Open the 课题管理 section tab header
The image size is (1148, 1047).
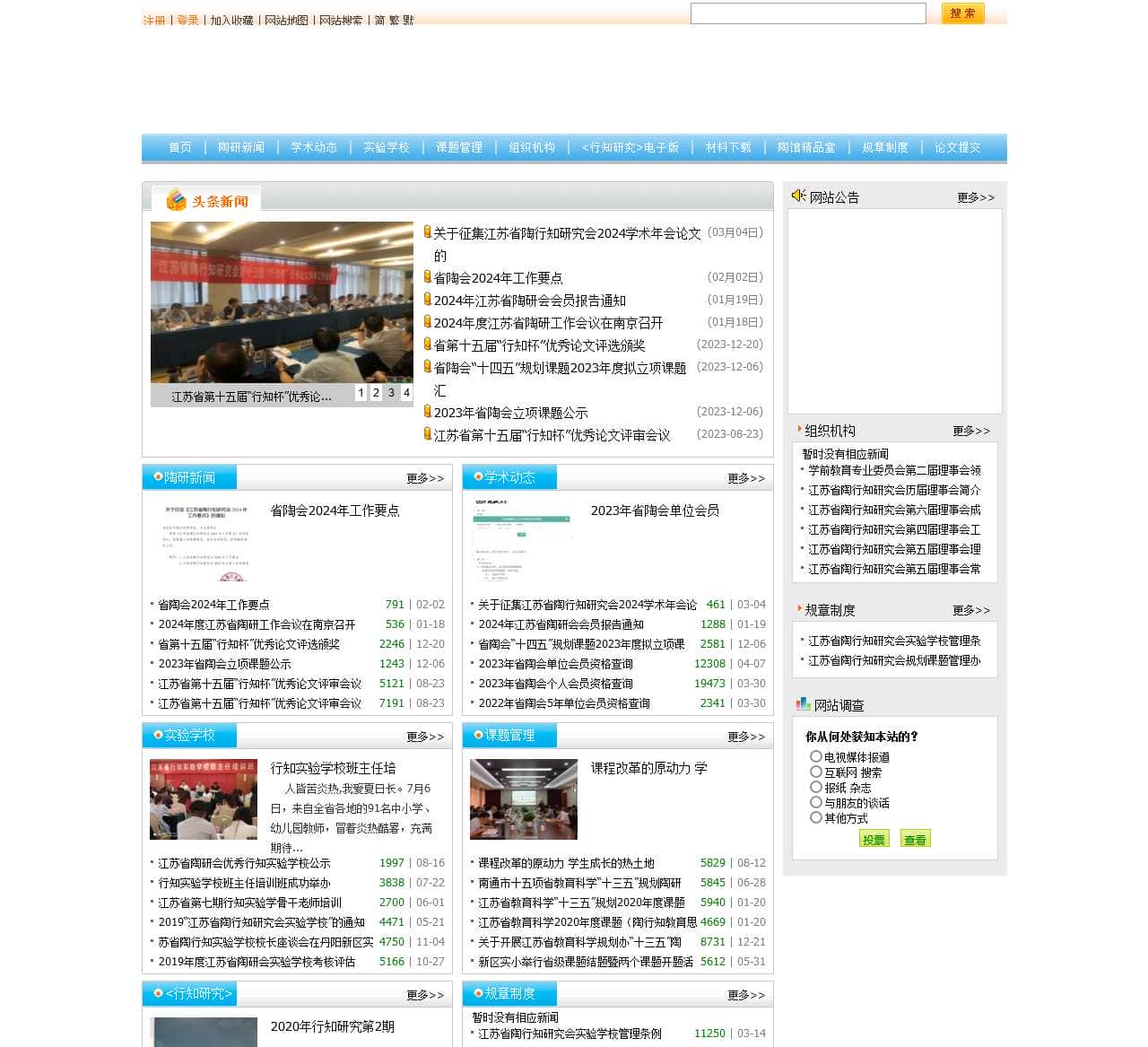point(509,735)
